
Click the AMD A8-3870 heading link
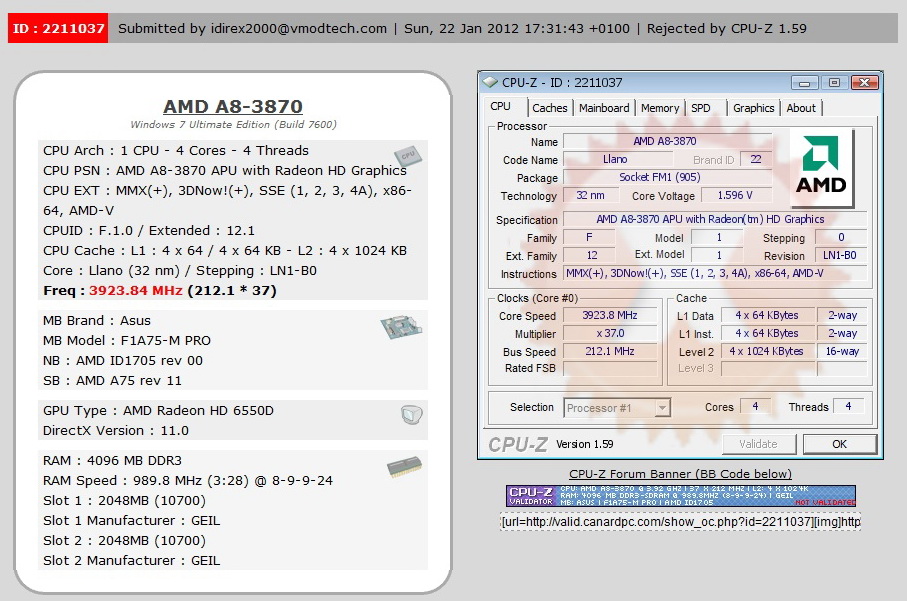pos(233,106)
